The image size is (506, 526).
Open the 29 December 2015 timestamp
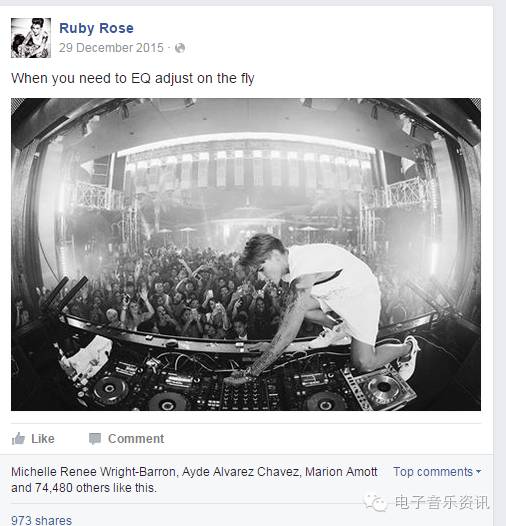click(x=111, y=48)
